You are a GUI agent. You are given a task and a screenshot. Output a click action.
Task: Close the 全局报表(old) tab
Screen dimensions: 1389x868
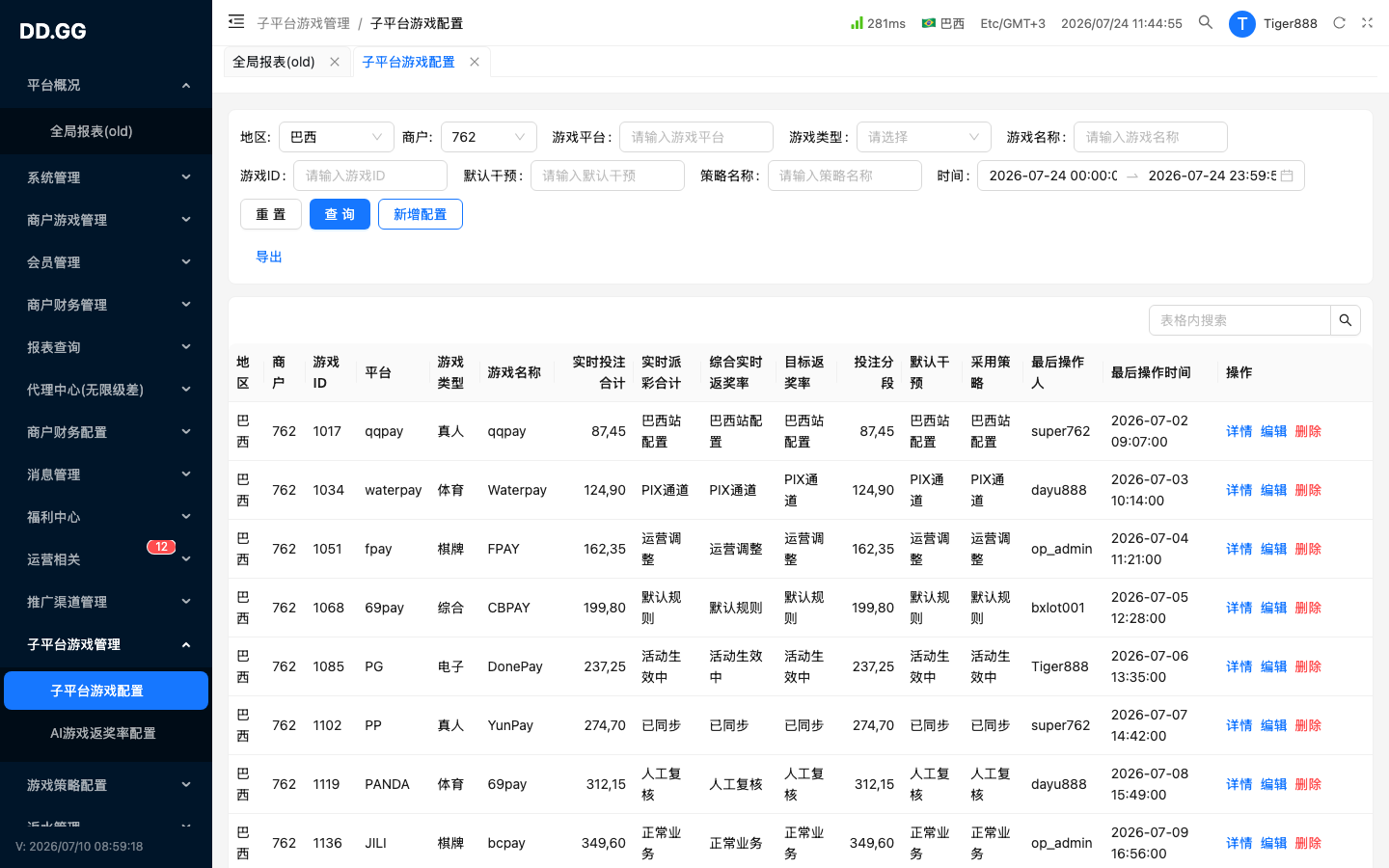click(335, 62)
